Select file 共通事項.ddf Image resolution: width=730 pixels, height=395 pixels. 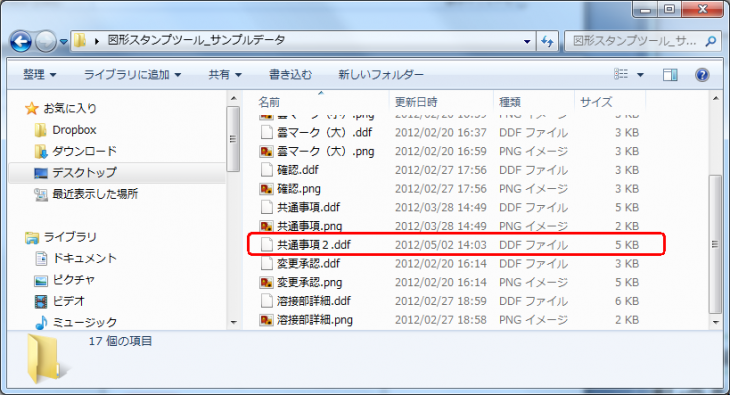(309, 207)
